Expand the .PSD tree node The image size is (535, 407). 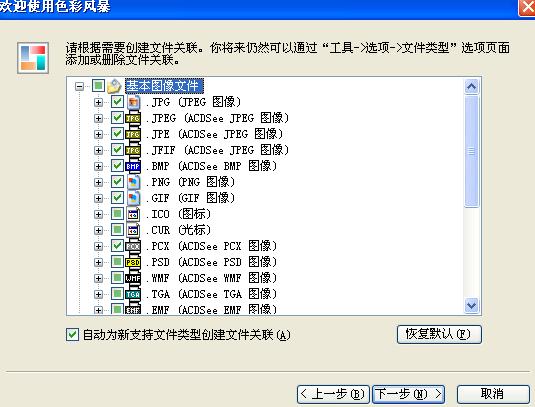(98, 262)
